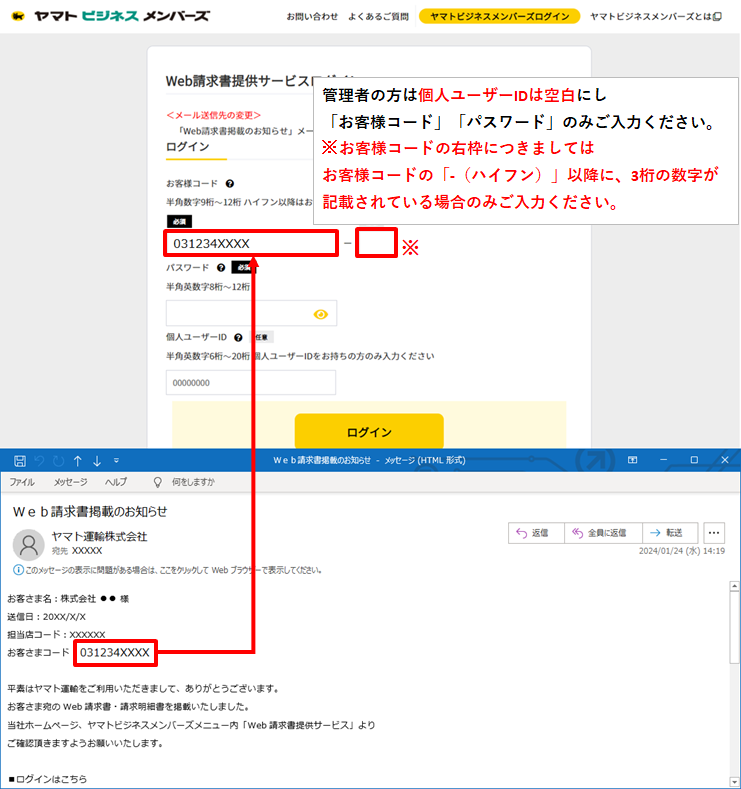Click ヤマトビジネスメンバーズログイン yellow button

[499, 17]
